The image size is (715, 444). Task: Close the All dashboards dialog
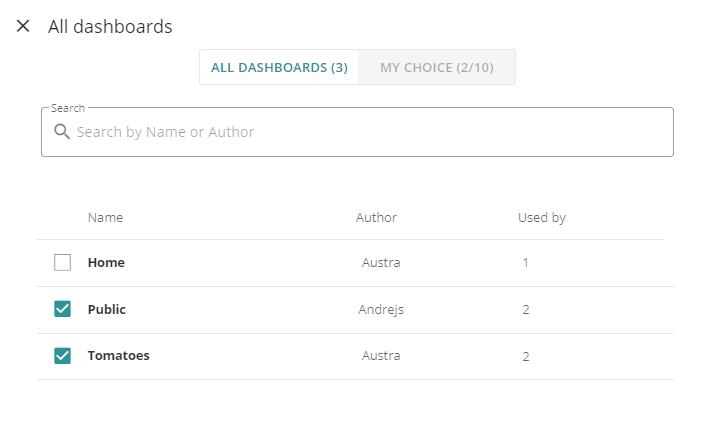point(23,26)
